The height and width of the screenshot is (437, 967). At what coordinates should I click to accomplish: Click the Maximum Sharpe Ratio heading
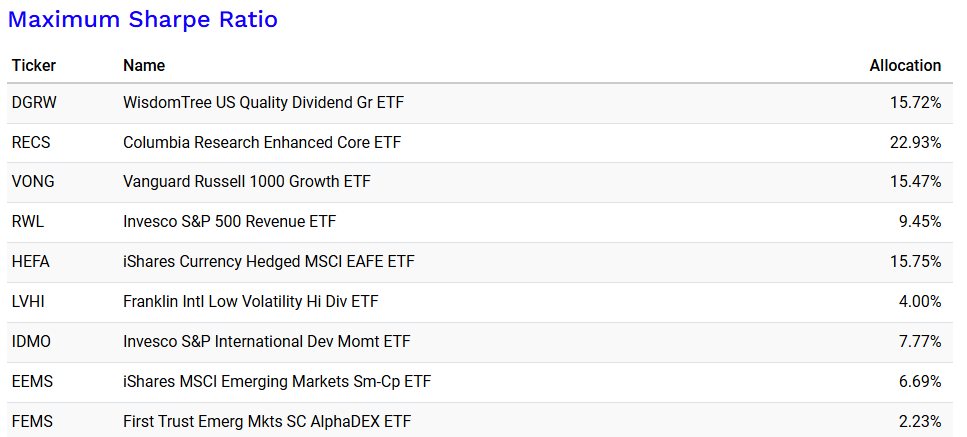pyautogui.click(x=143, y=20)
